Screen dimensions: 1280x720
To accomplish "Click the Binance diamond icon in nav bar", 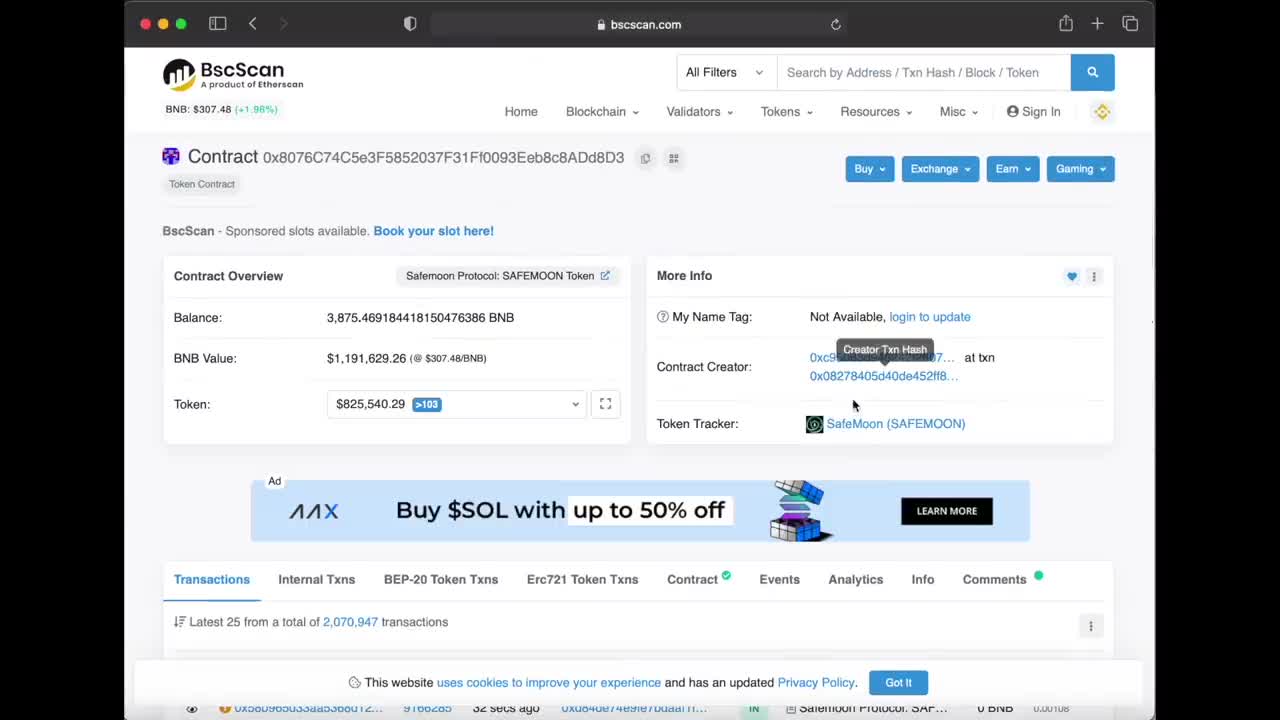I will coord(1102,112).
